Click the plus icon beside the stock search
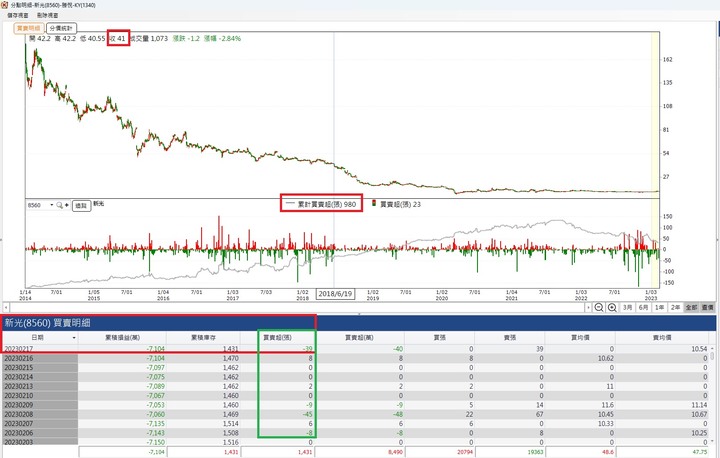The width and height of the screenshot is (720, 458). pos(67,205)
